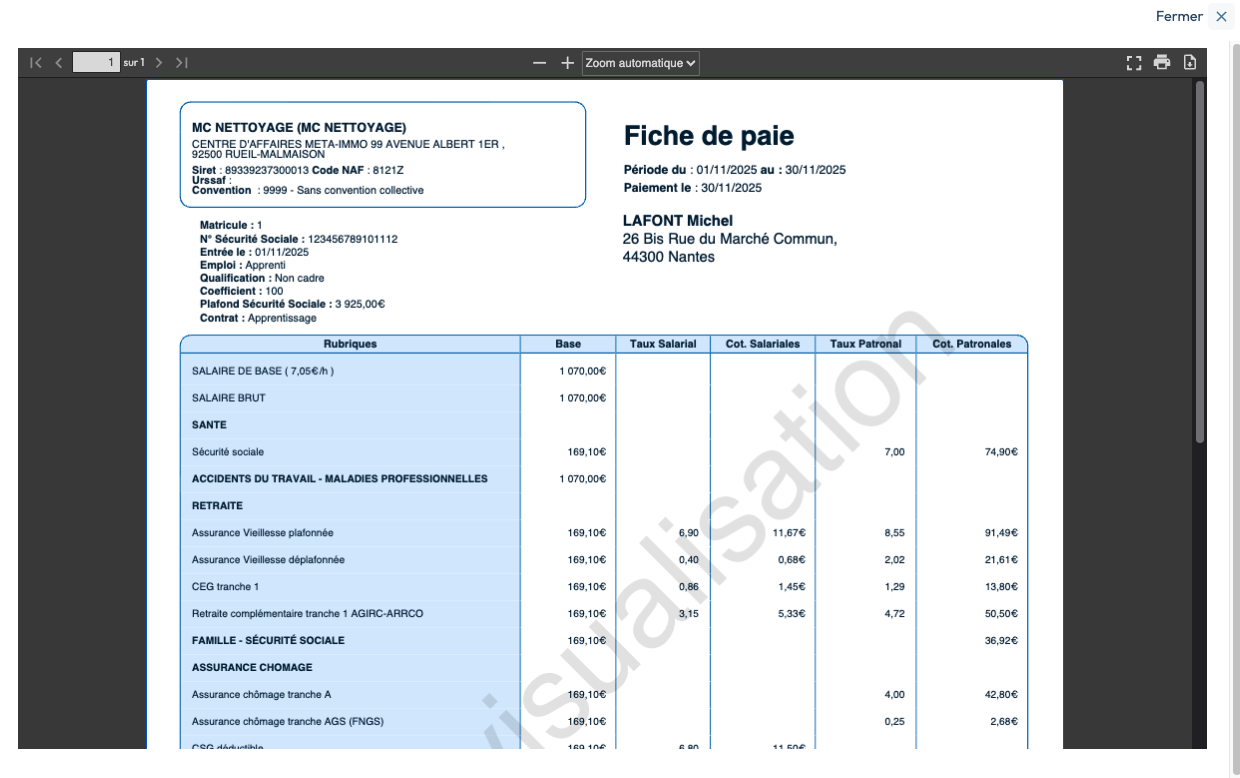Click the PDF vertical scrollbar thumb

(x=1200, y=262)
